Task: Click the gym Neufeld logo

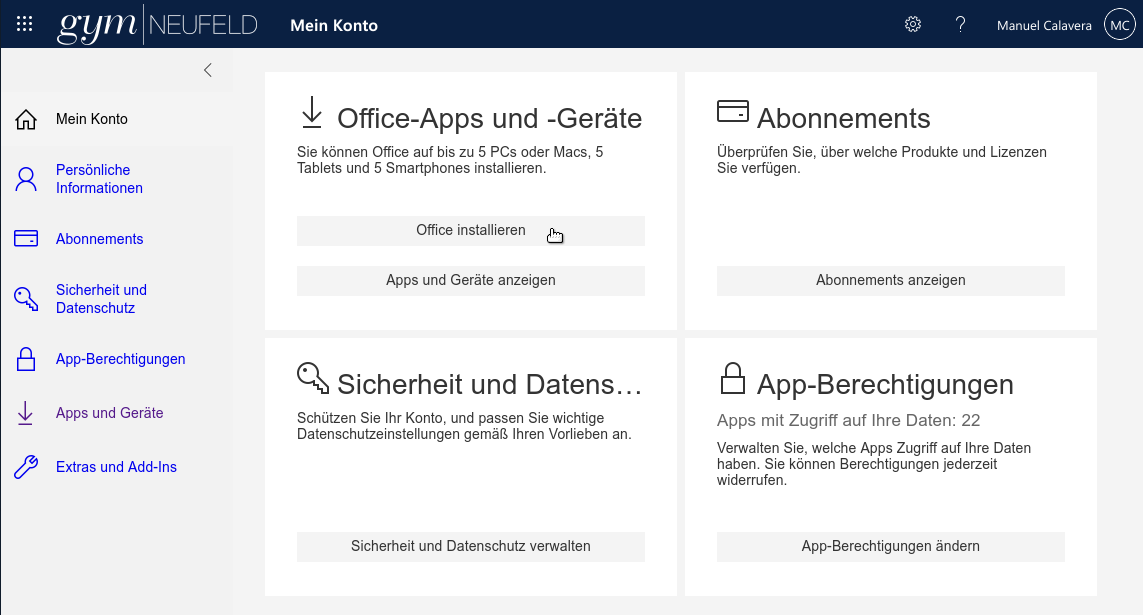Action: (159, 25)
